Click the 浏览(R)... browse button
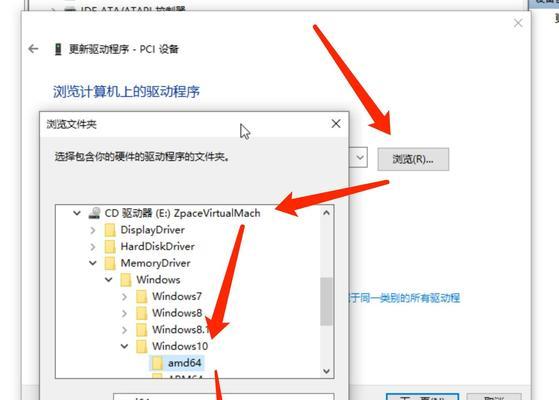The image size is (559, 400). point(413,159)
